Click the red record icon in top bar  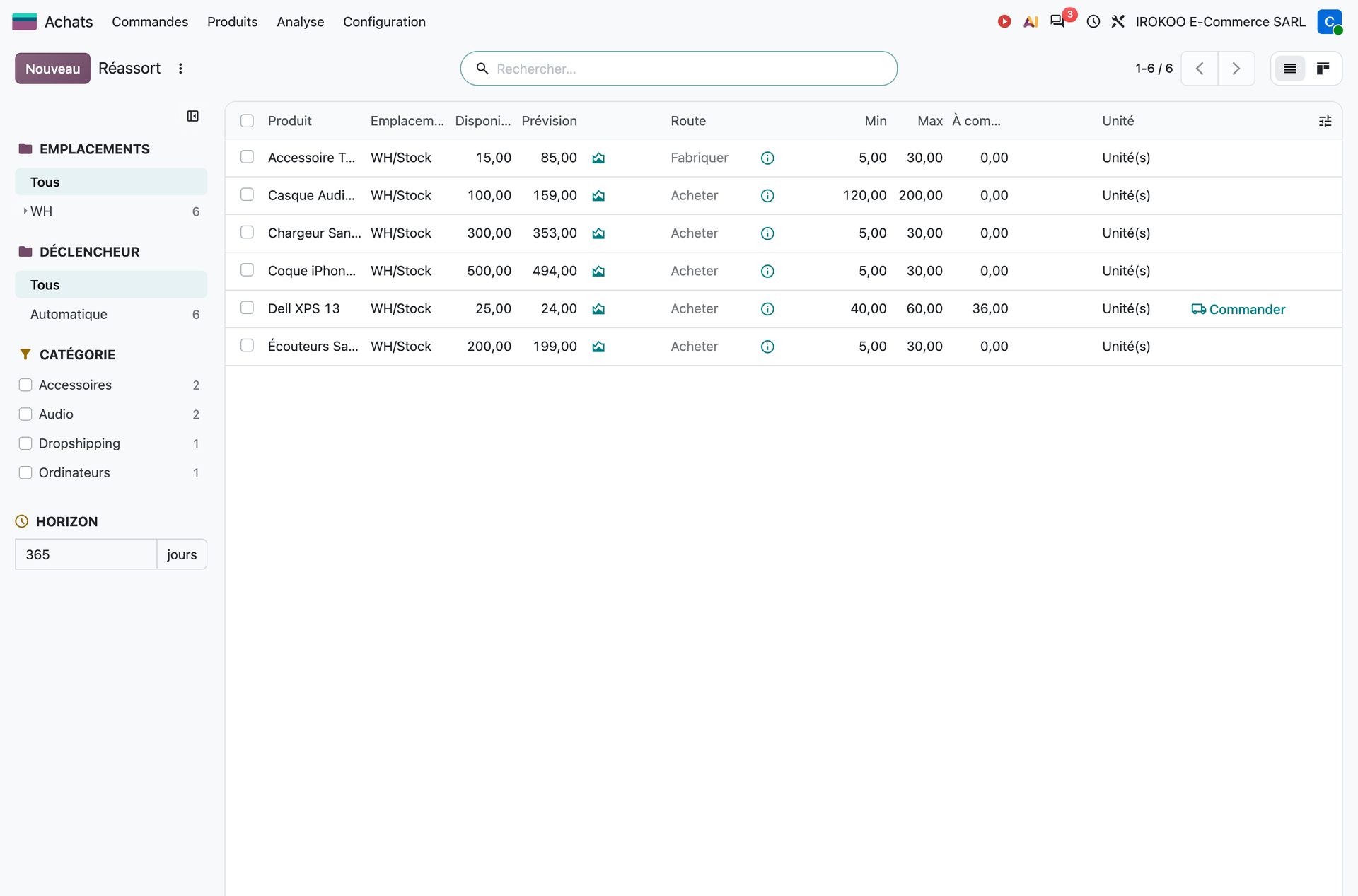tap(1004, 22)
